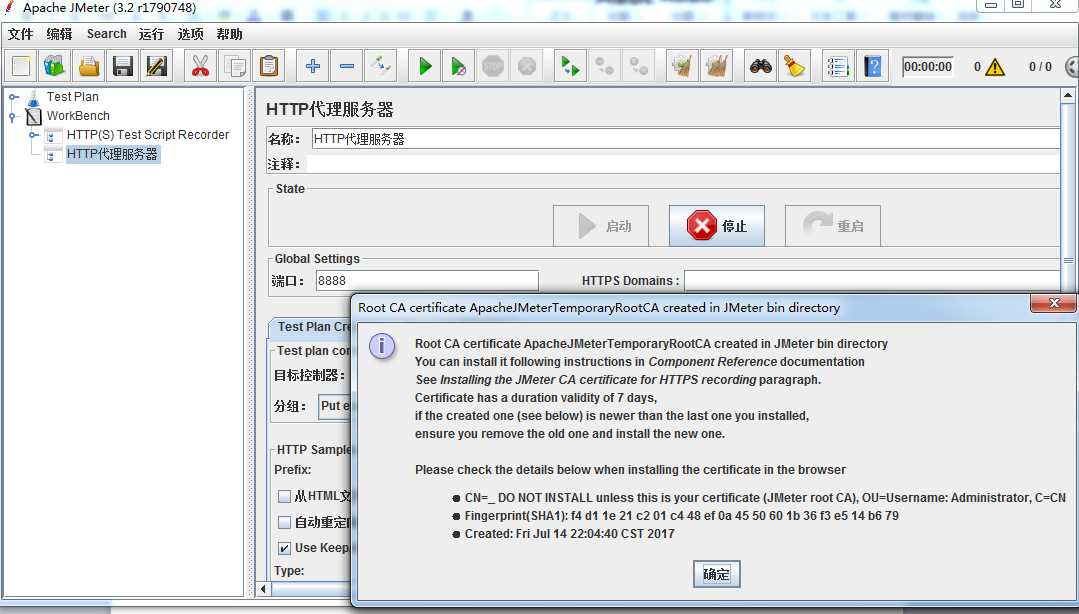Select the Test Plan Creation tab
Viewport: 1079px width, 614px height.
pyautogui.click(x=311, y=327)
